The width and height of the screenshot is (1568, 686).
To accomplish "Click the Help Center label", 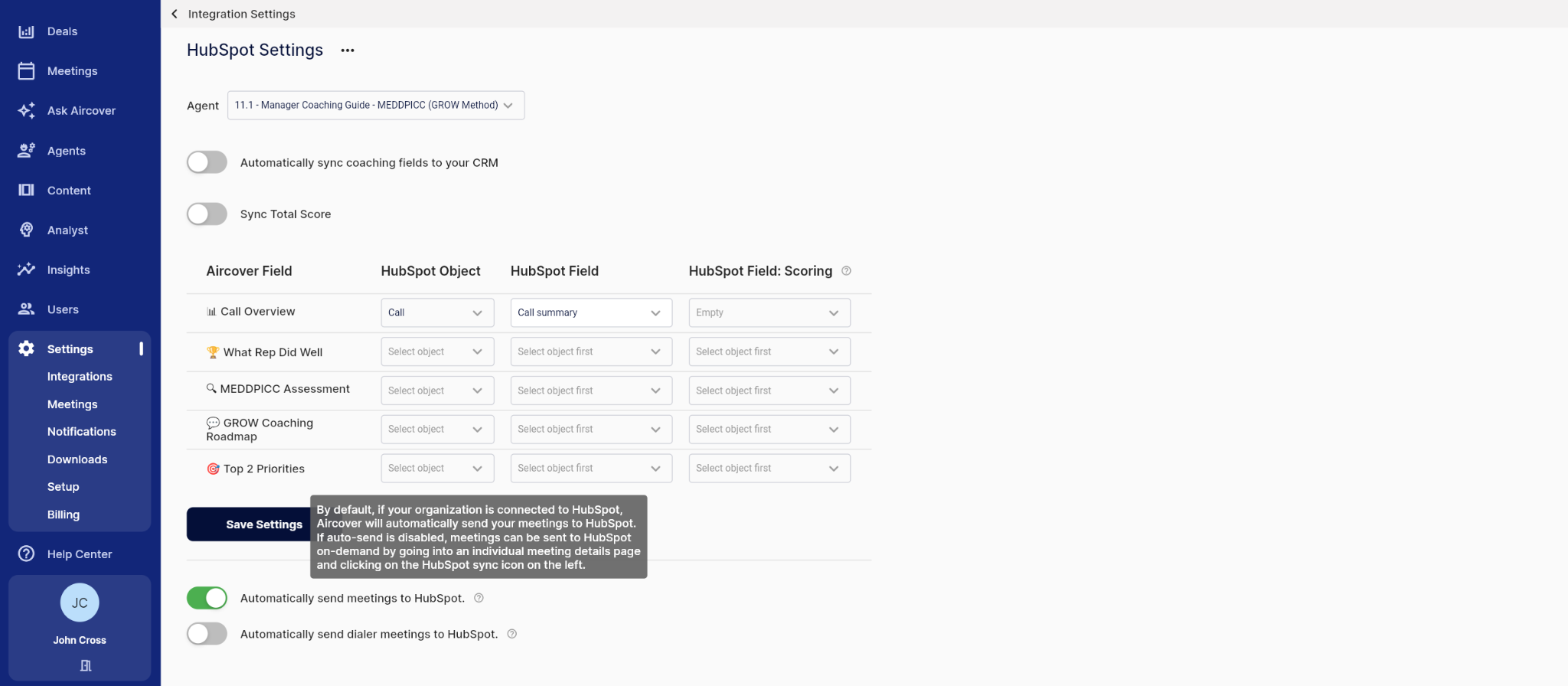I will click(x=80, y=554).
